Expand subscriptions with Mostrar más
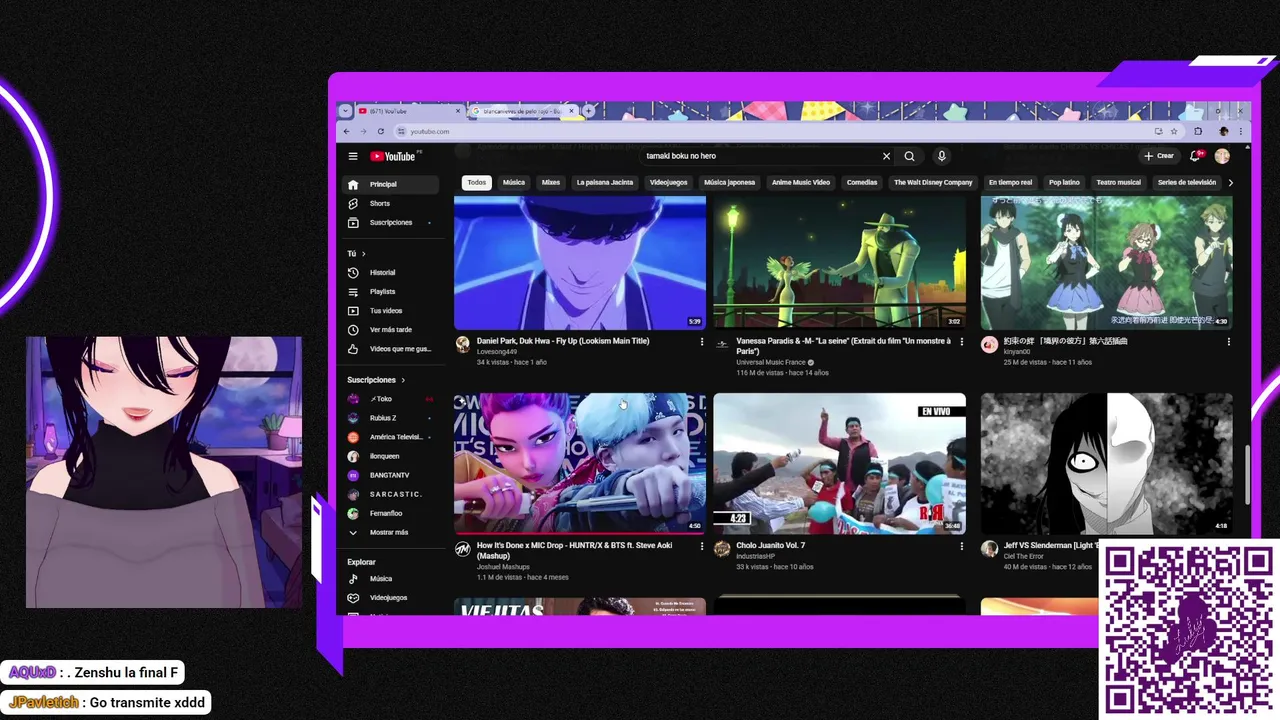 click(x=390, y=532)
